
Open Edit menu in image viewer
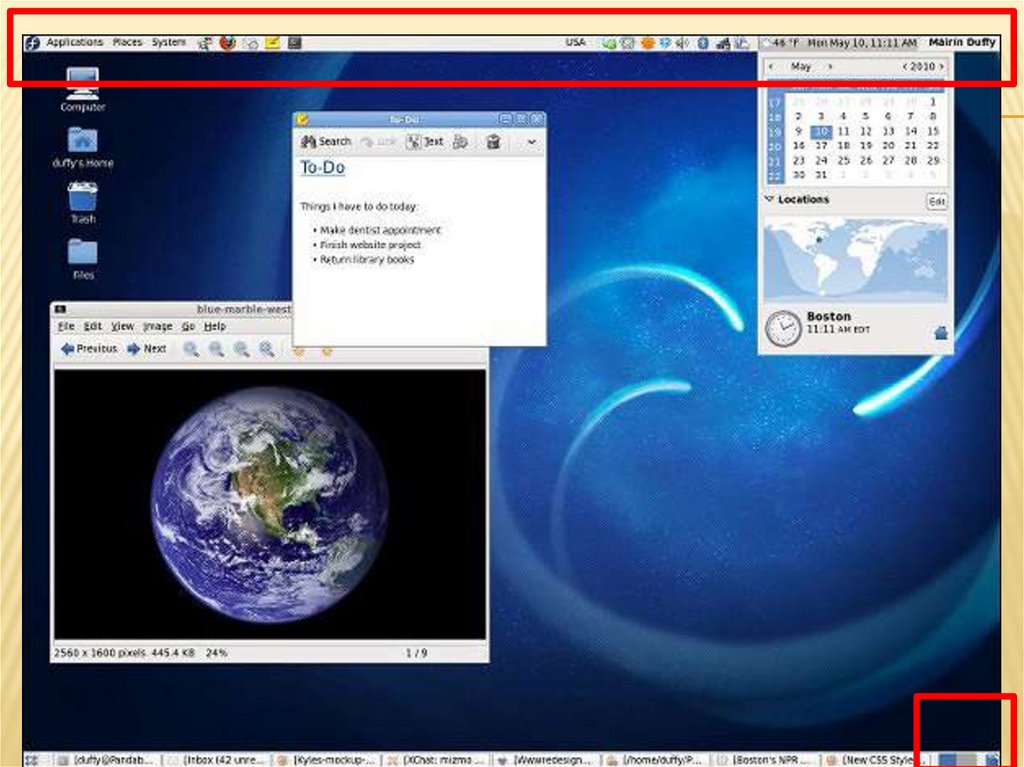coord(93,326)
